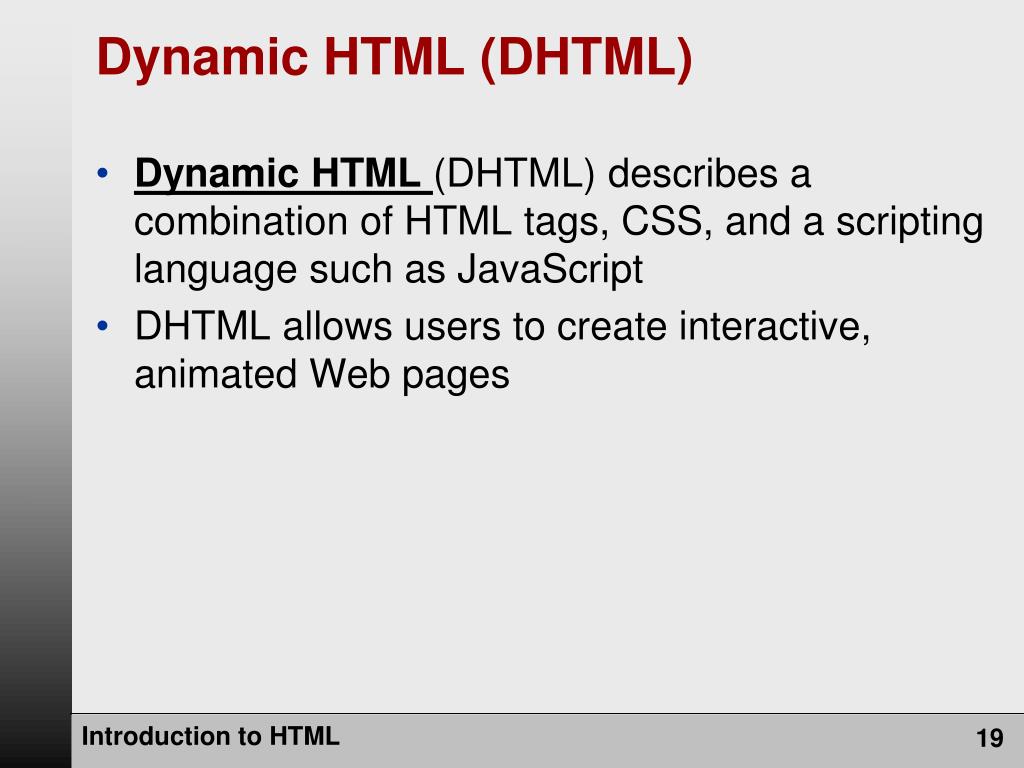The image size is (1024, 768).
Task: Click the line "DHTML allows users to create interactive,"
Action: [x=502, y=325]
